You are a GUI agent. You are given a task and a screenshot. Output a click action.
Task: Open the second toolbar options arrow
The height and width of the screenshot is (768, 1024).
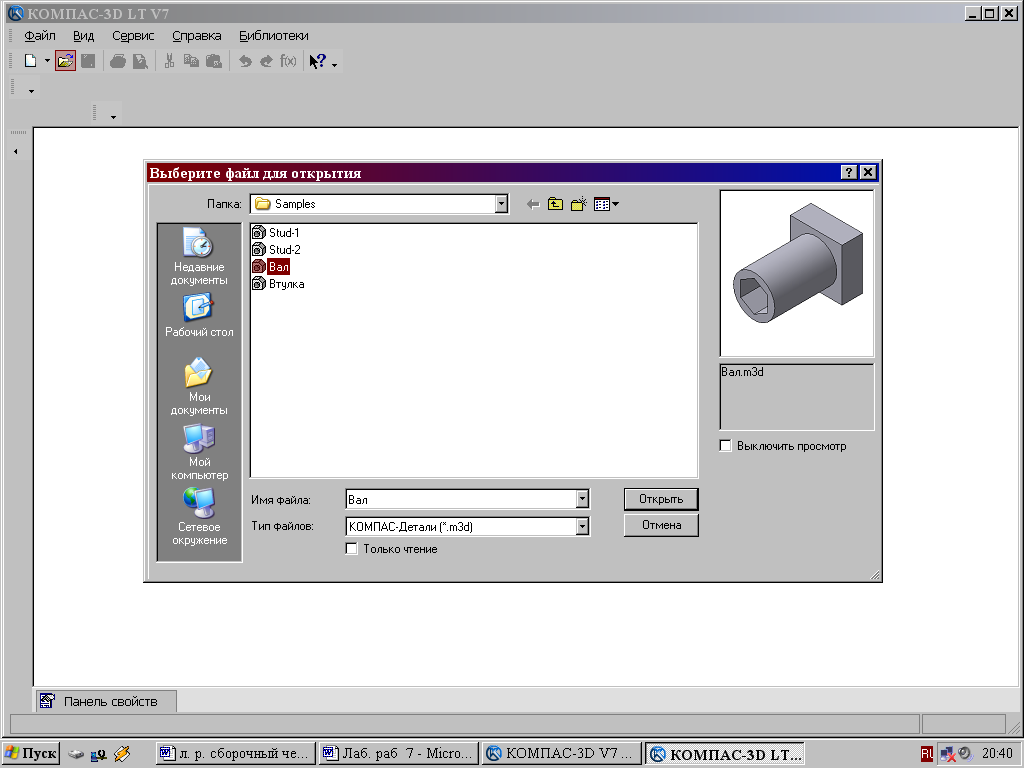pos(113,117)
